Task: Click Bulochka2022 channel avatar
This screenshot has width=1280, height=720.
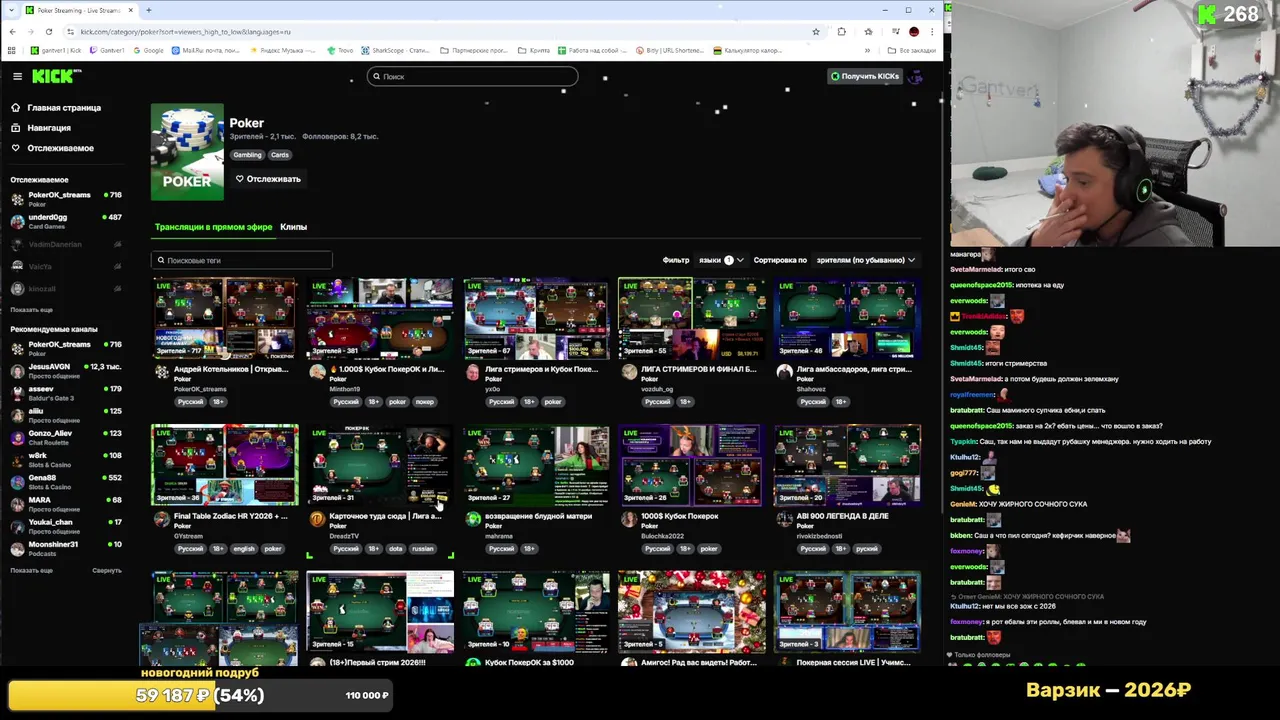Action: coord(629,520)
